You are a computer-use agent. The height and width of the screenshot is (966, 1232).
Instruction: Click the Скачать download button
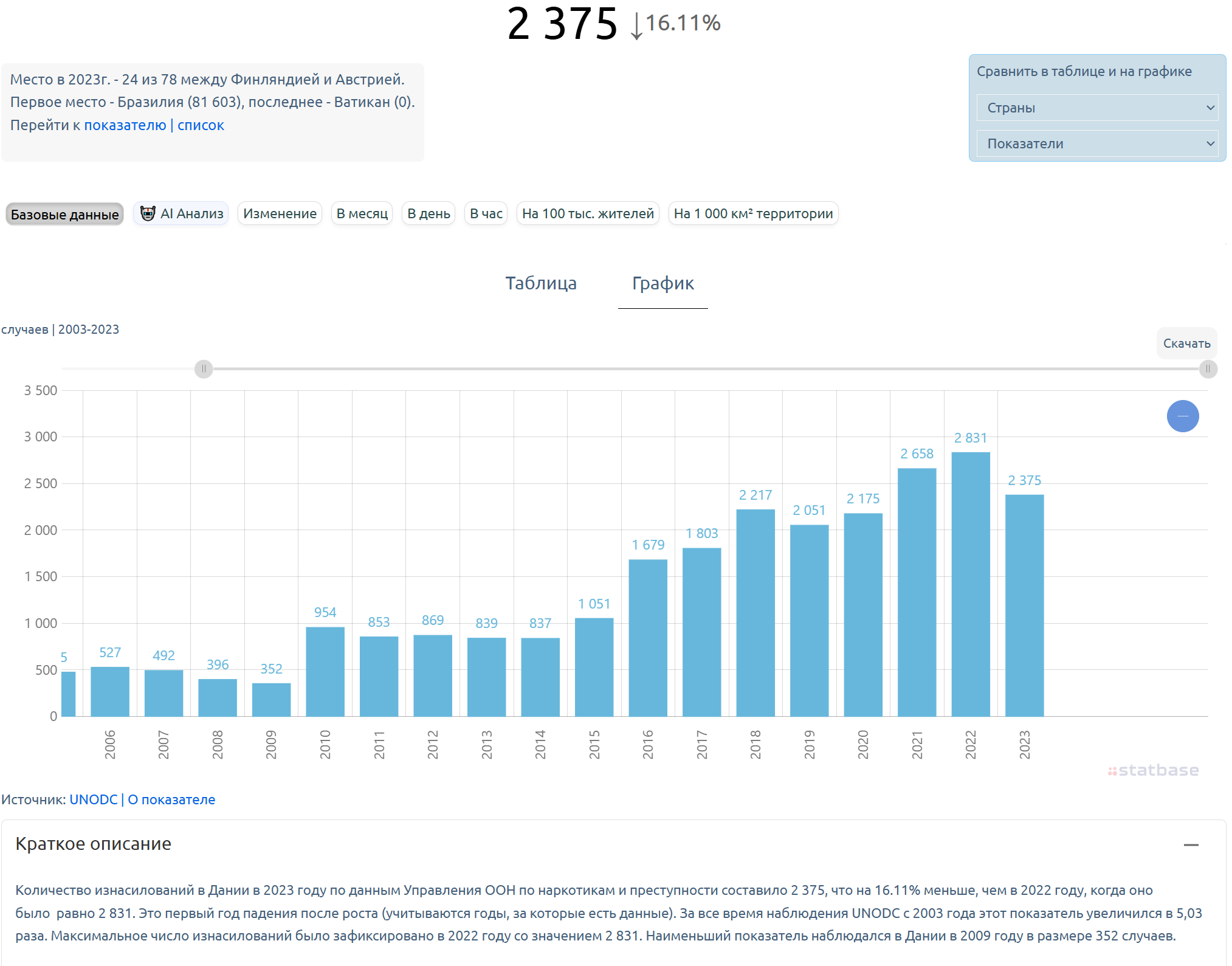click(x=1186, y=343)
